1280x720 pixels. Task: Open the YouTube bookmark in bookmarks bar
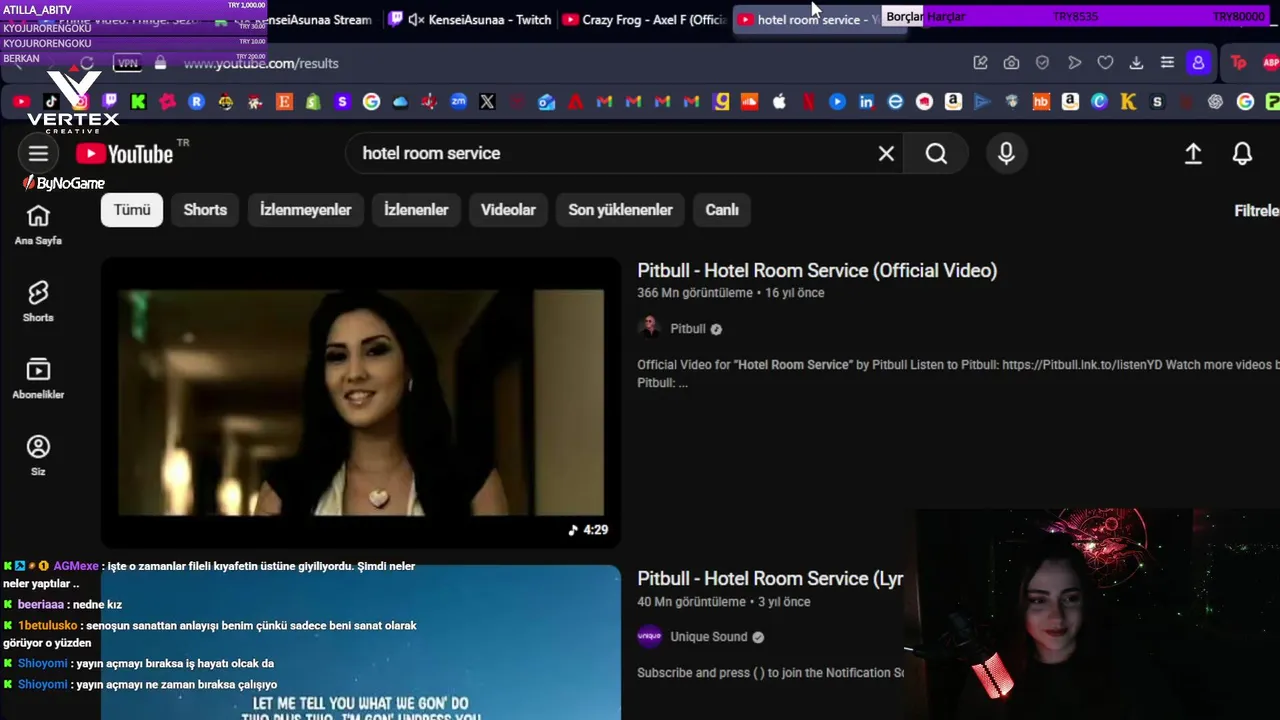pyautogui.click(x=22, y=101)
